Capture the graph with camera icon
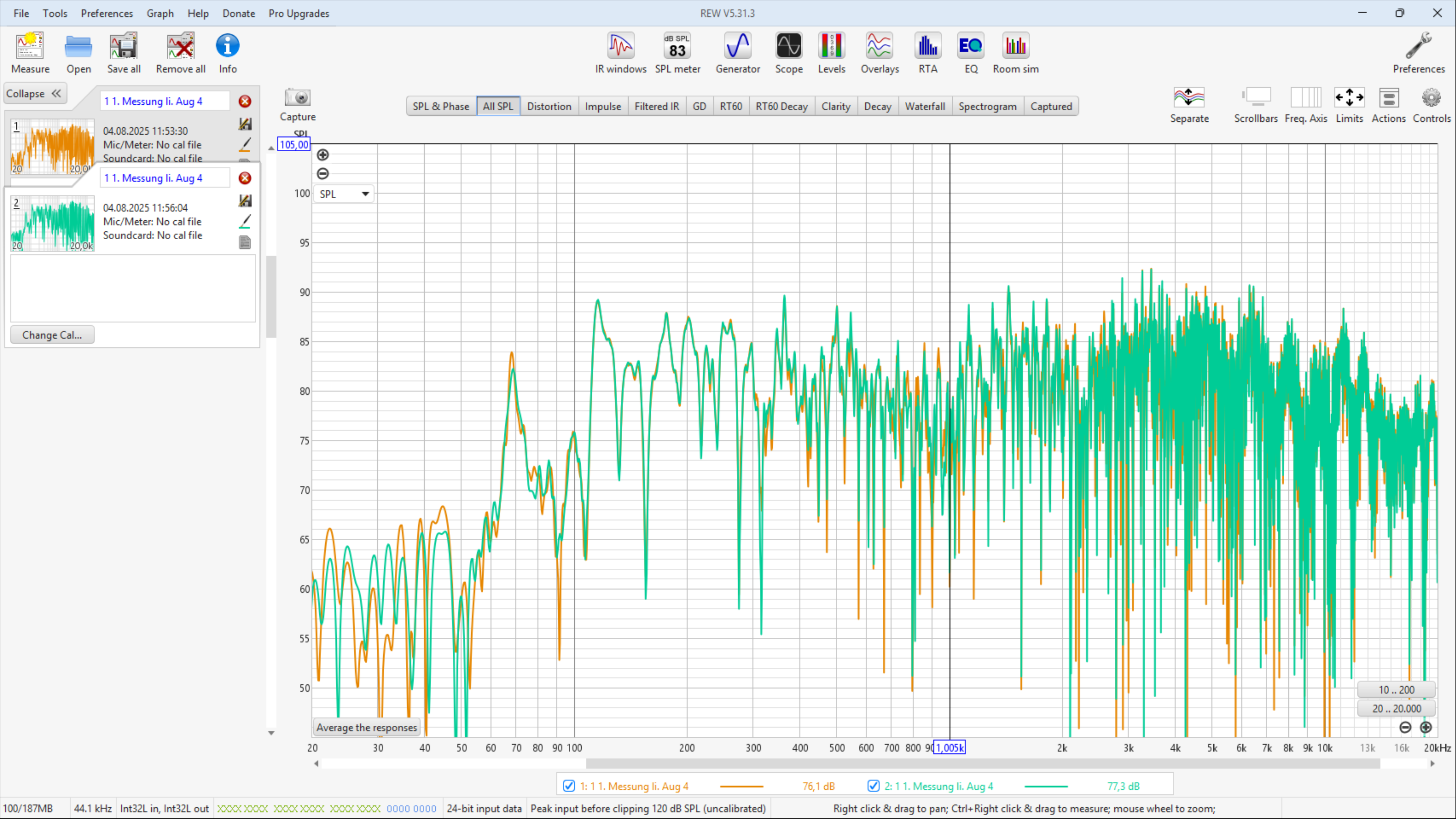This screenshot has height=819, width=1456. 297,105
